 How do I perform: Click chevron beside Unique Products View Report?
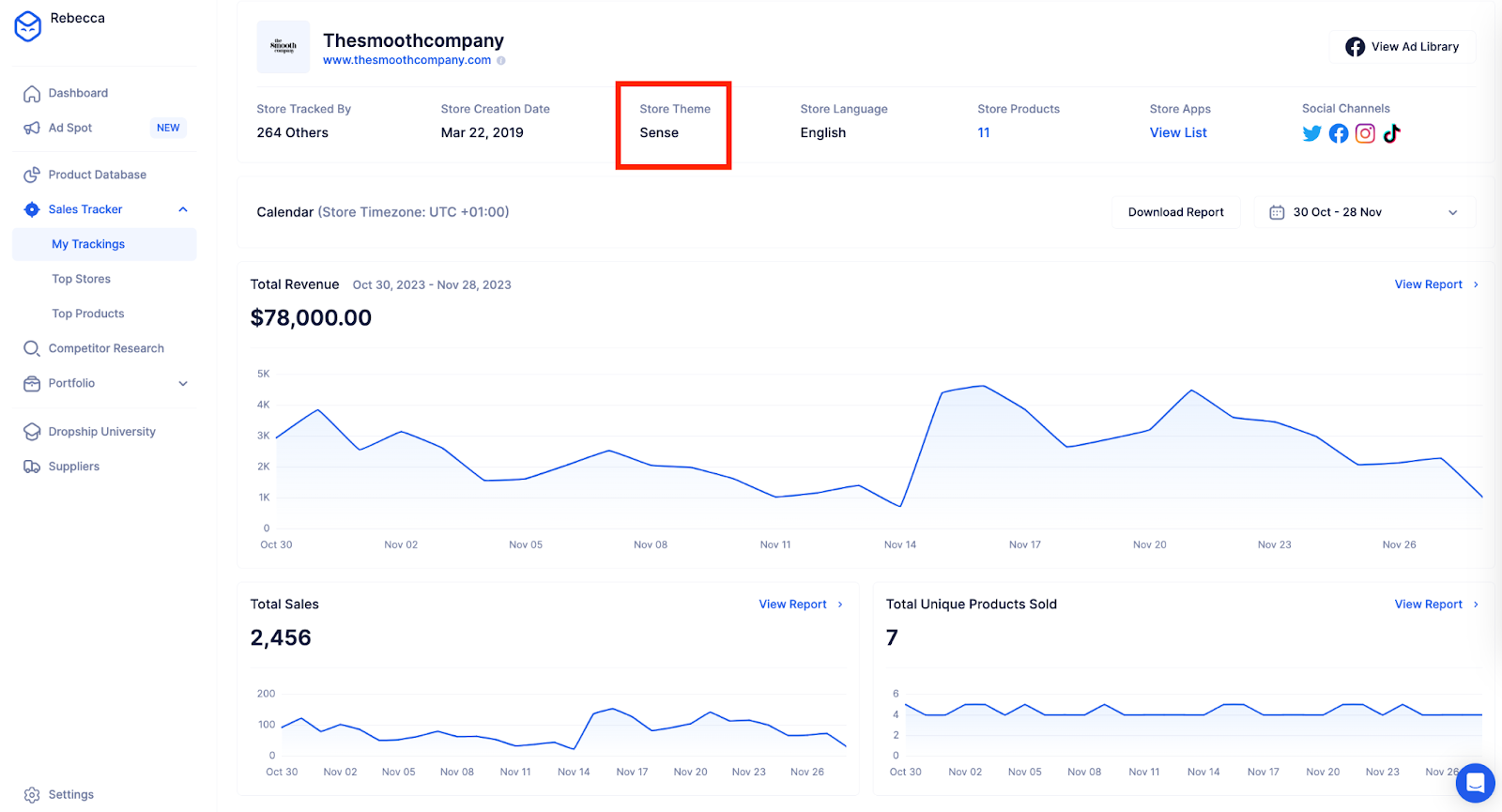point(1476,605)
